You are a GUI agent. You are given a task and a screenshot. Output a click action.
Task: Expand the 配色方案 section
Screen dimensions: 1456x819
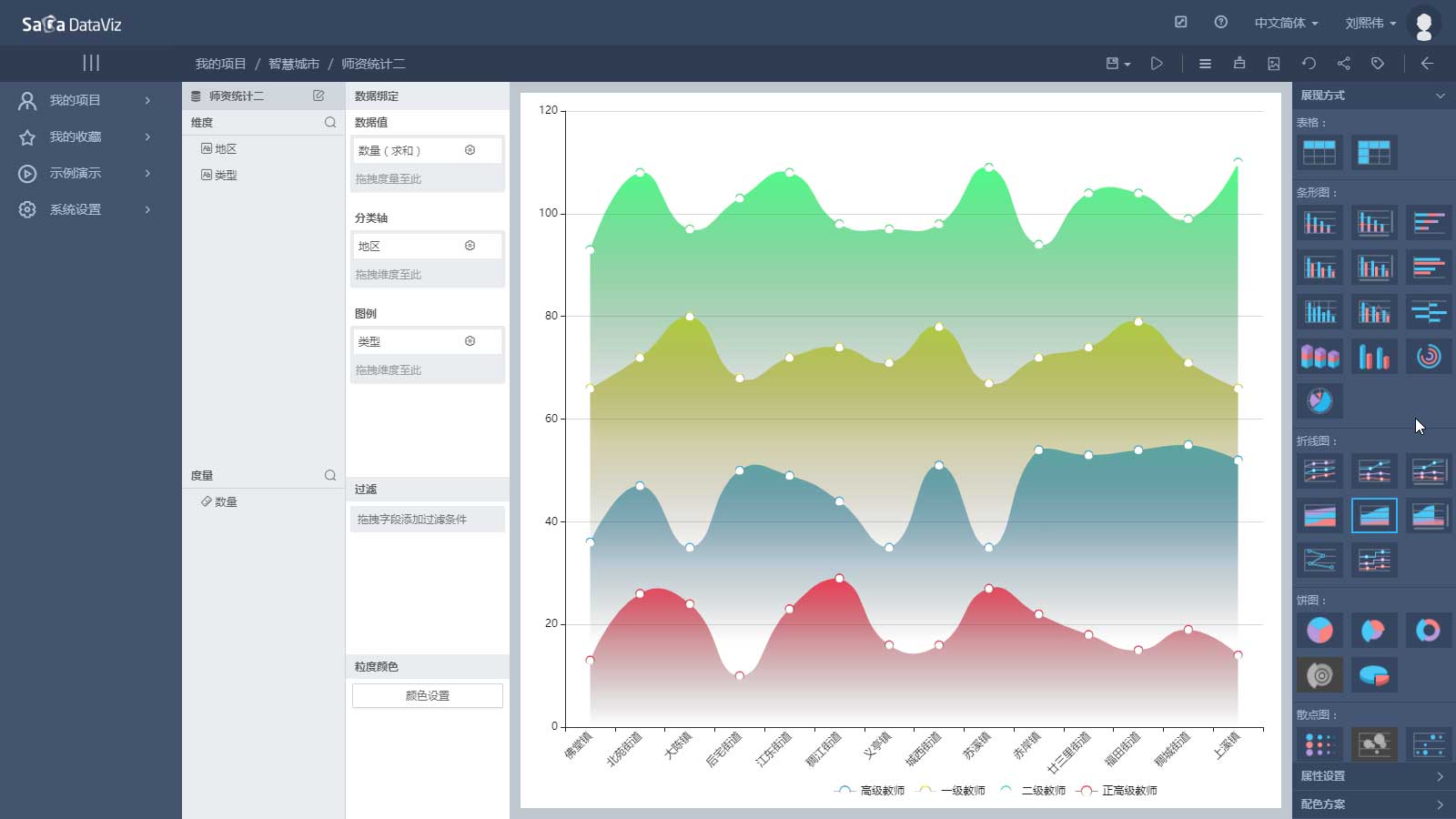tap(1371, 804)
